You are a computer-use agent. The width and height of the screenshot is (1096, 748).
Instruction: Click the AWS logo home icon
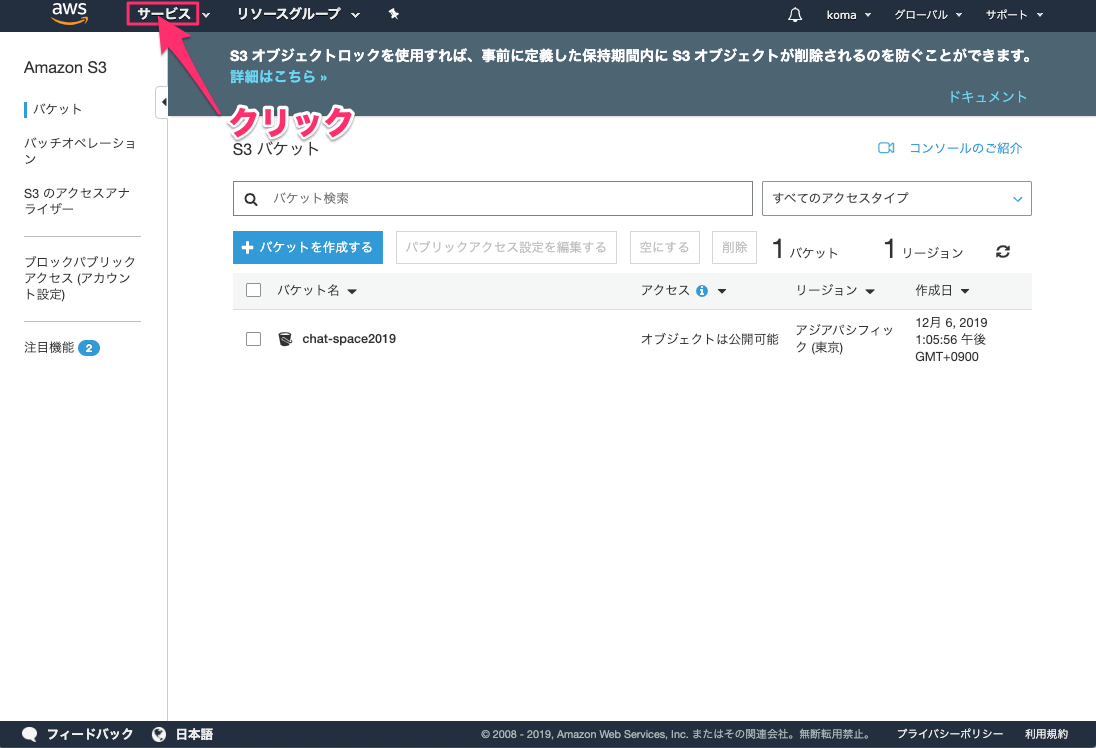70,14
